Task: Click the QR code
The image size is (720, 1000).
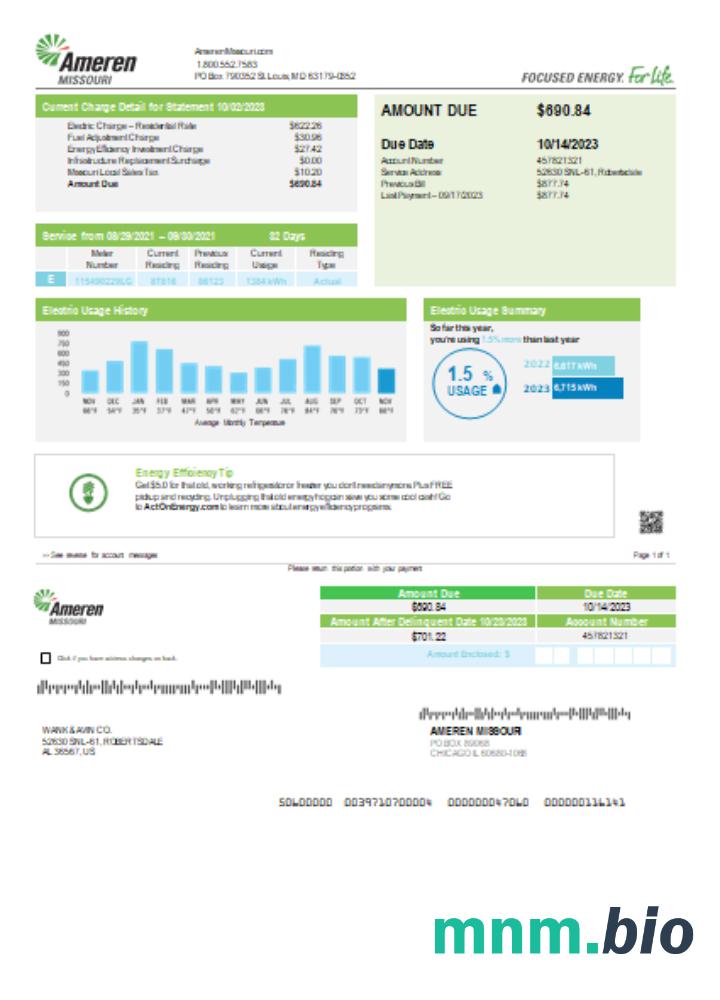Action: coord(651,521)
